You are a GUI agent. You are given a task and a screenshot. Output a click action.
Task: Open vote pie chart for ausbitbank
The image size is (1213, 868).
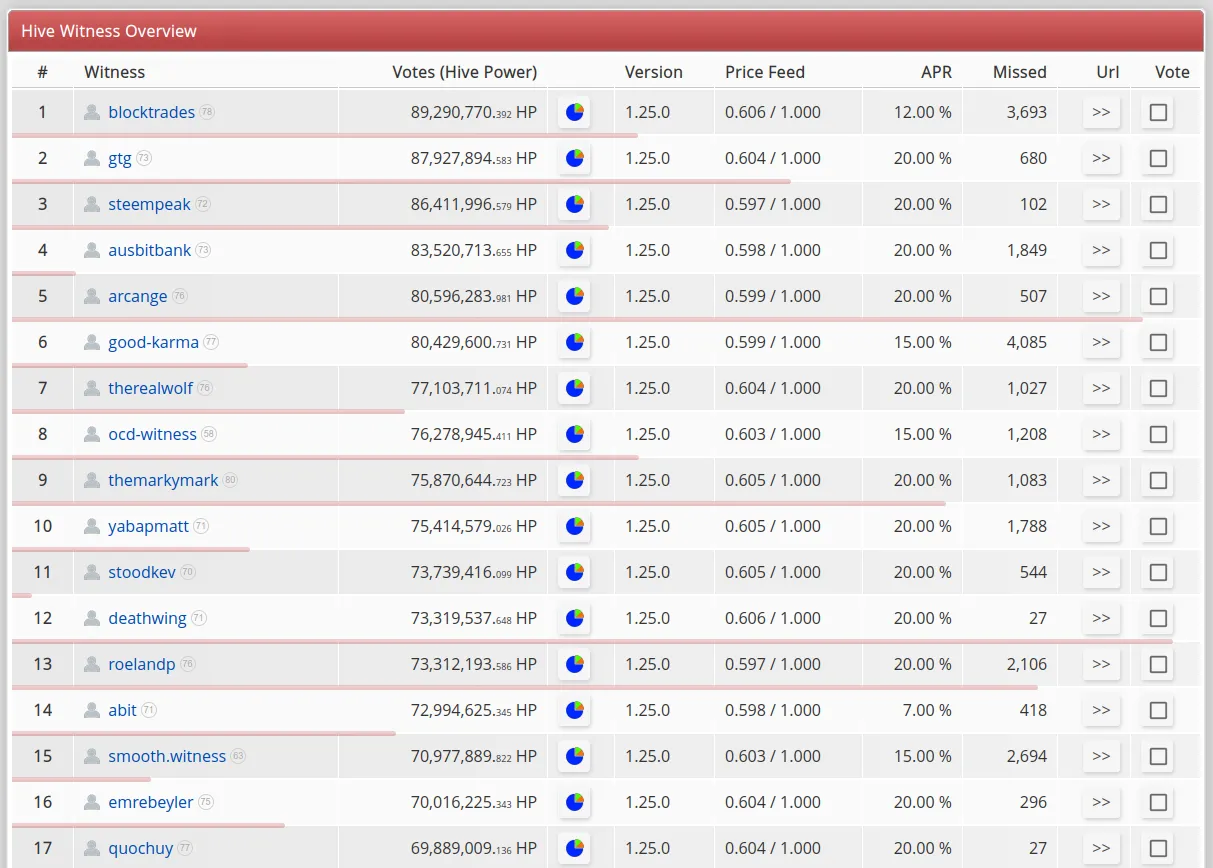pos(574,251)
